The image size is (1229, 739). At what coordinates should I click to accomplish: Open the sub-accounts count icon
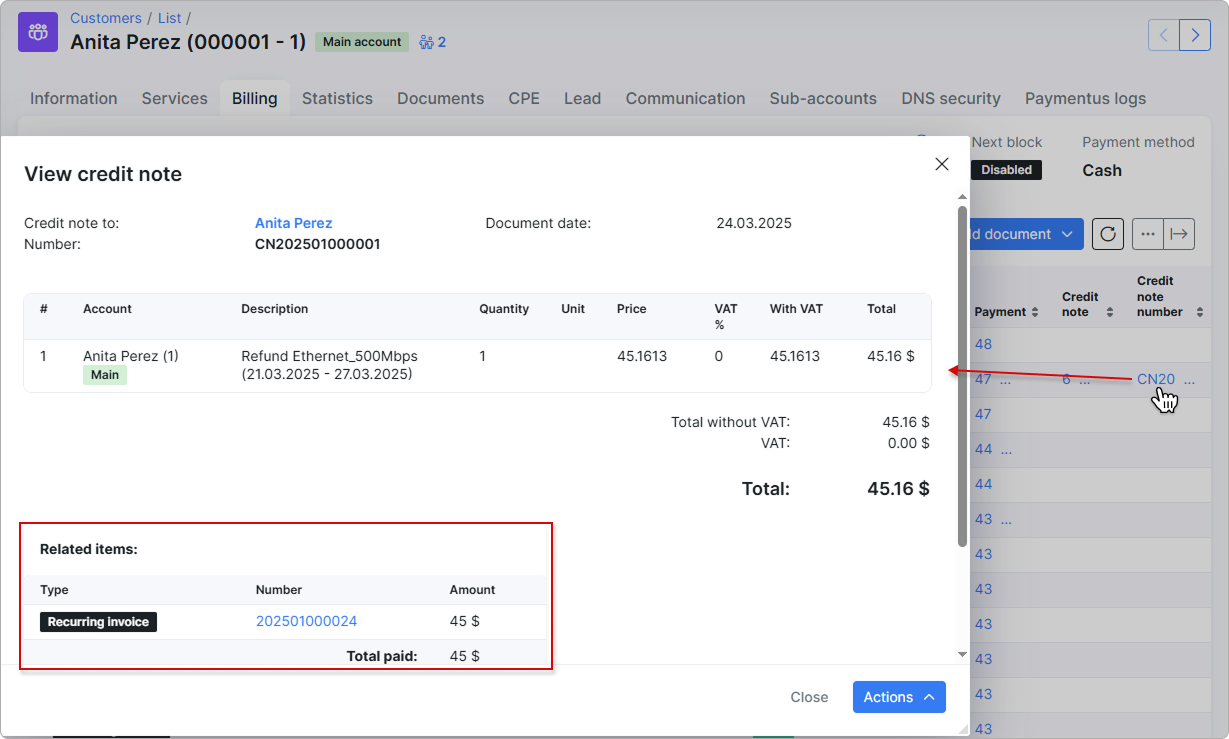point(433,42)
